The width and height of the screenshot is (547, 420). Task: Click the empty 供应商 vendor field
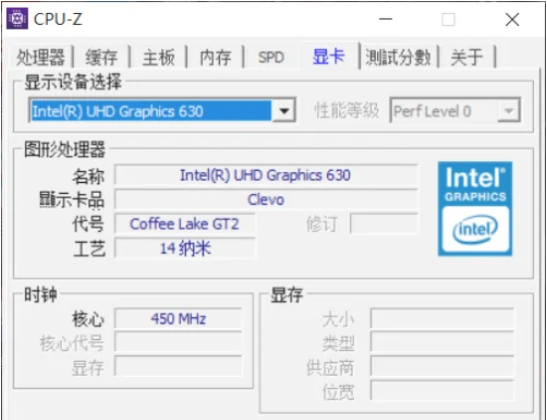[442, 367]
